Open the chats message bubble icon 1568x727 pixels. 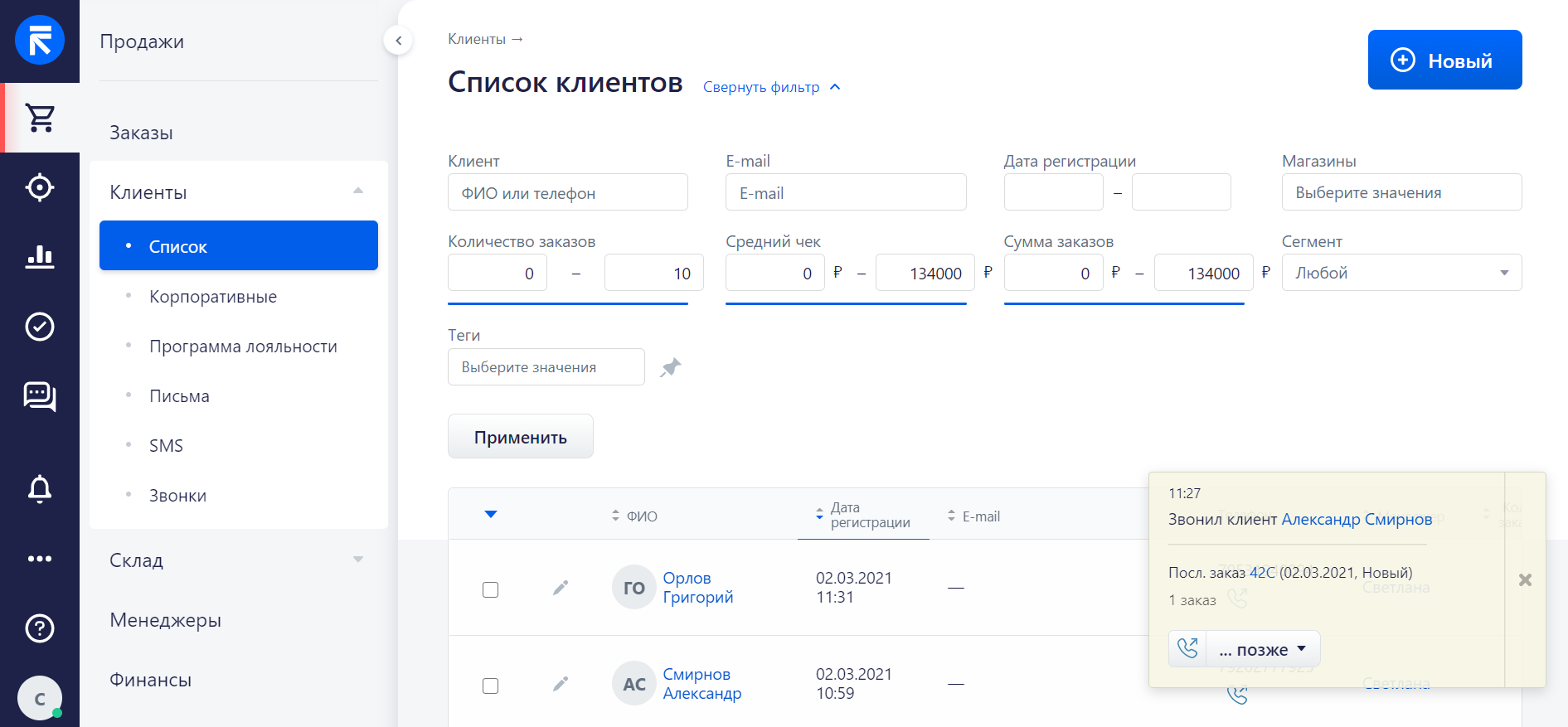40,396
